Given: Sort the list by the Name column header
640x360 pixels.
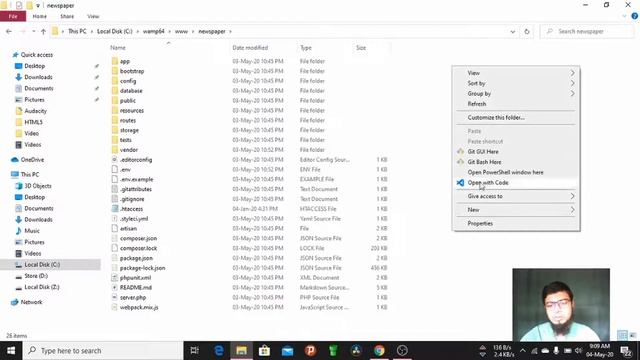Looking at the screenshot, I should 118,48.
